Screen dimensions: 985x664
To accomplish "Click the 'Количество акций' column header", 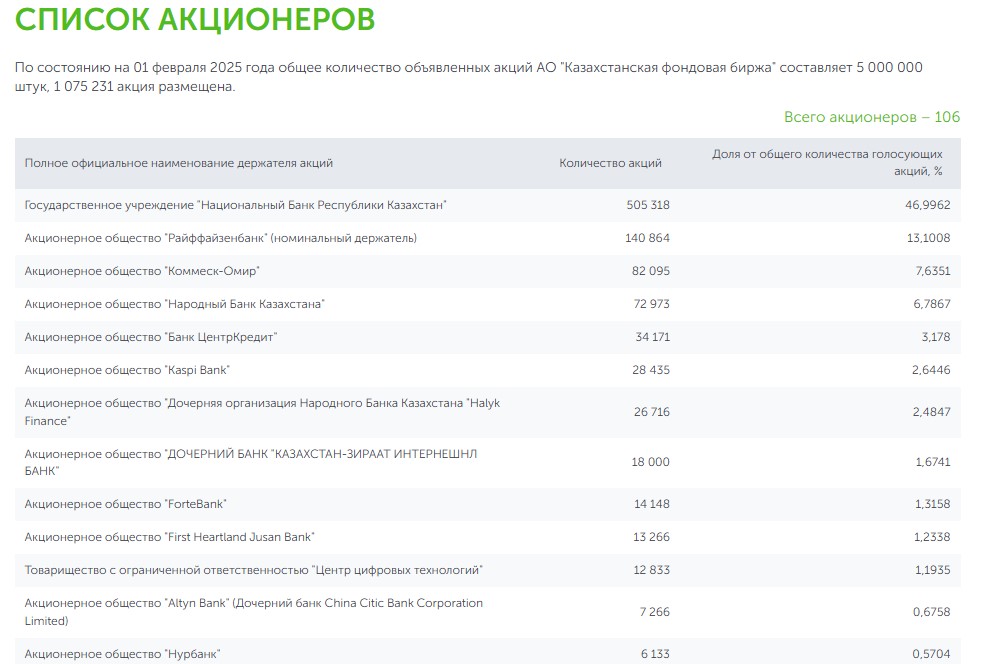I will pyautogui.click(x=610, y=163).
